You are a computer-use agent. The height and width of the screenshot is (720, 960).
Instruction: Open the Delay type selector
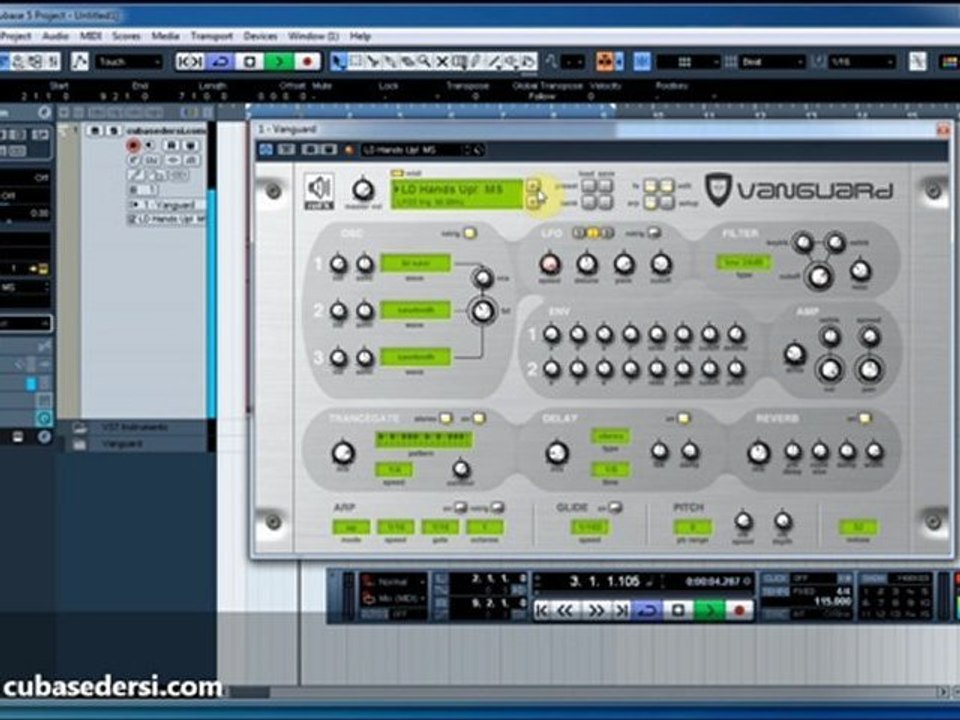click(x=610, y=436)
